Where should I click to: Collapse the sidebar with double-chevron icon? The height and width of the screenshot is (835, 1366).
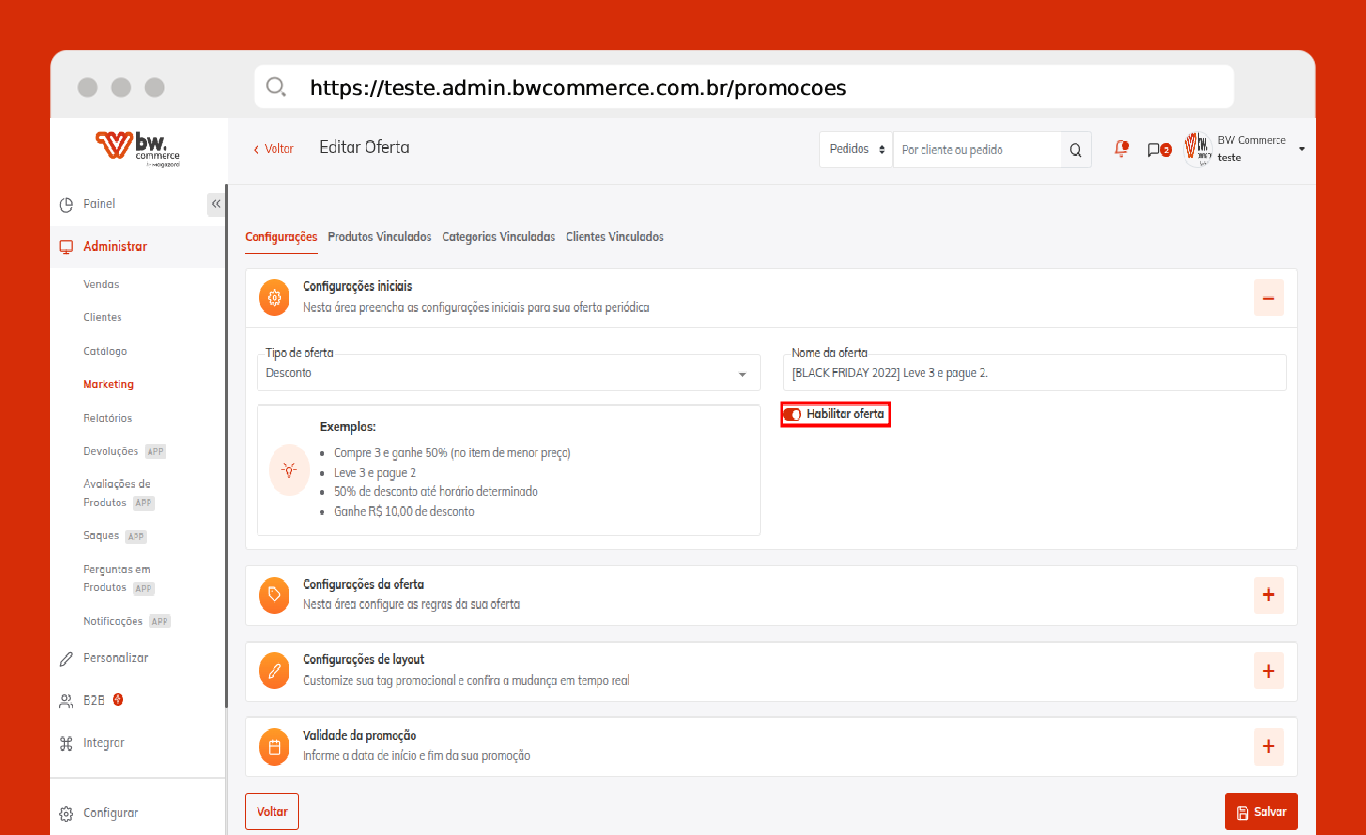tap(216, 204)
